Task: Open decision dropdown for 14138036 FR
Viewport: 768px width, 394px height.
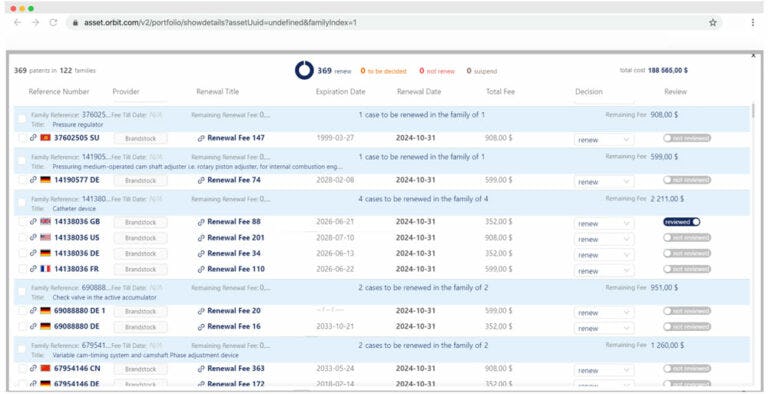Action: [x=603, y=271]
